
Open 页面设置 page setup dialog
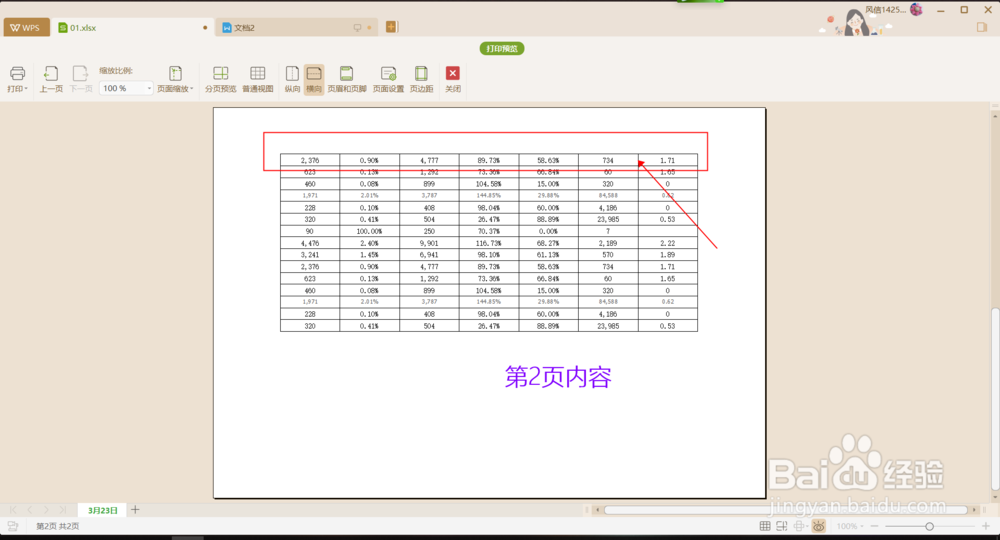388,79
